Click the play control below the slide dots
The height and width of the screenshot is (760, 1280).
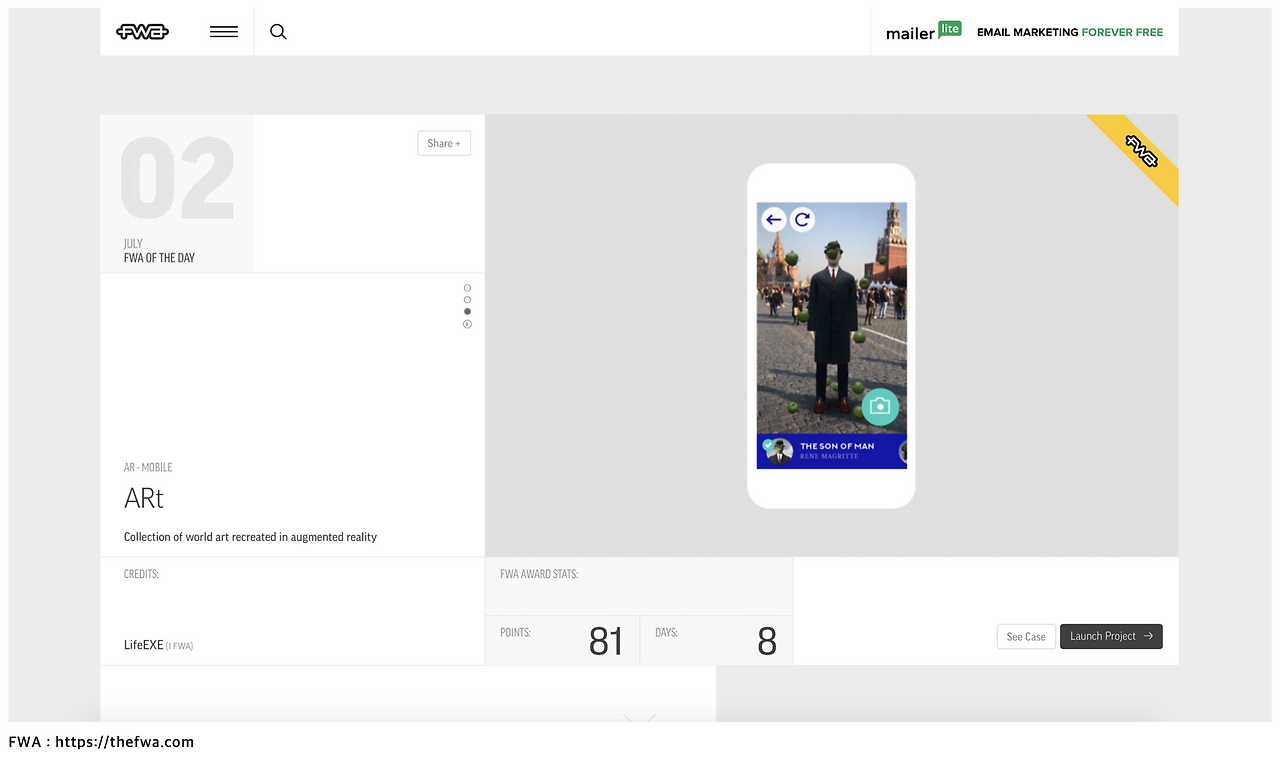[467, 323]
